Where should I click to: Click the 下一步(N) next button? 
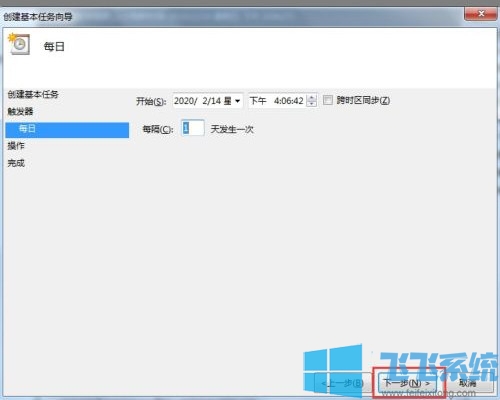point(406,383)
